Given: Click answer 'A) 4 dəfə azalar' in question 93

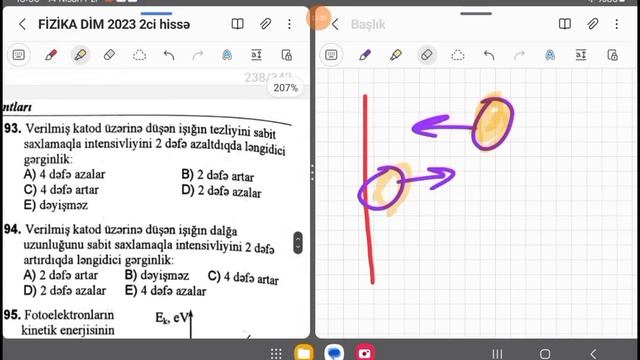Looking at the screenshot, I should pos(64,174).
